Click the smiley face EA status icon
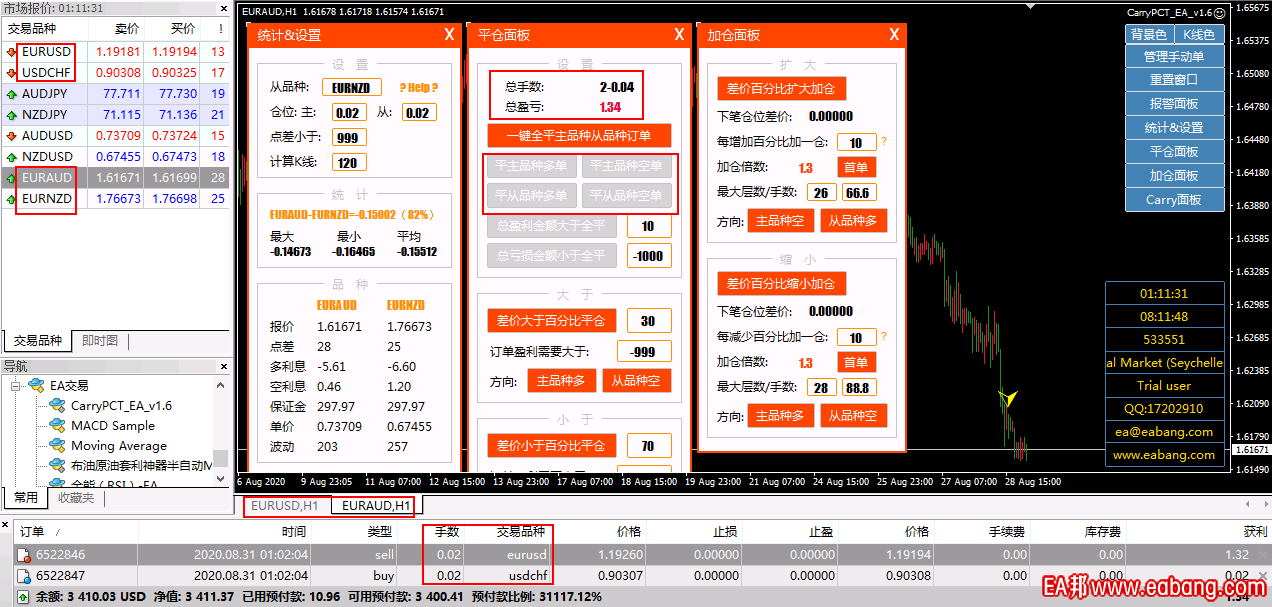The width and height of the screenshot is (1272, 607). coord(1219,13)
